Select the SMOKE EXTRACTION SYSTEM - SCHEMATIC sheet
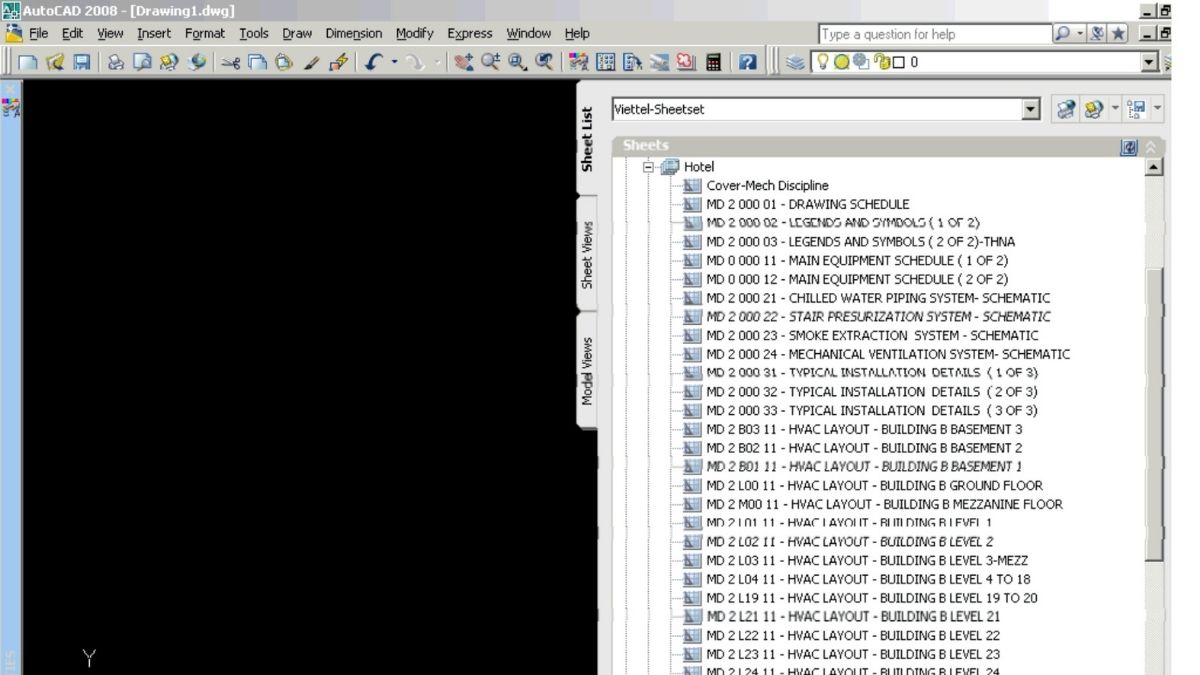The image size is (1200, 675). pos(872,336)
